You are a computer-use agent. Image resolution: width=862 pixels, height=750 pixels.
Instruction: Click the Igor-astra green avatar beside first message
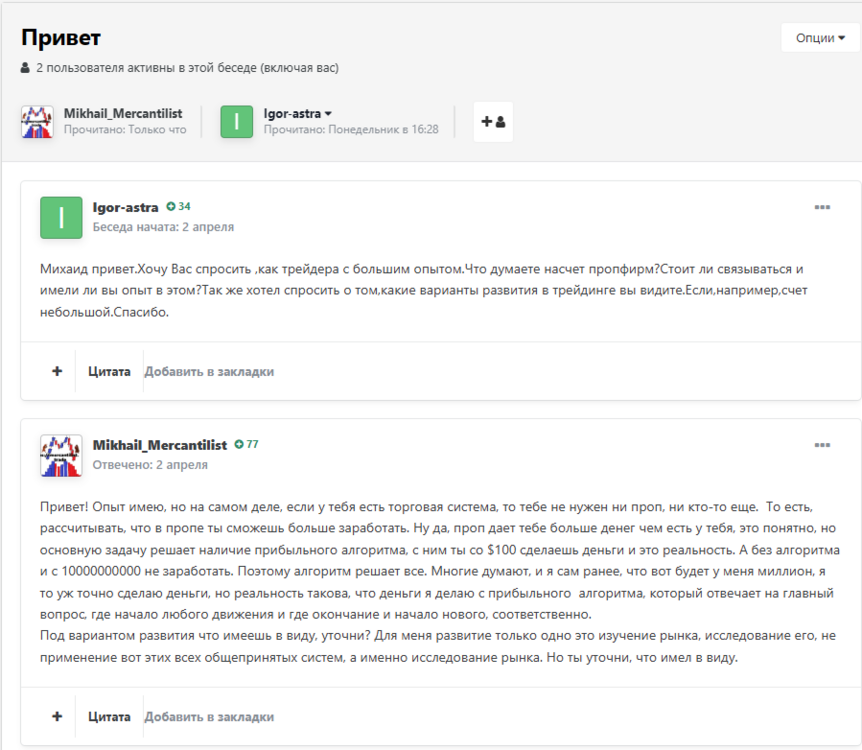(61, 218)
